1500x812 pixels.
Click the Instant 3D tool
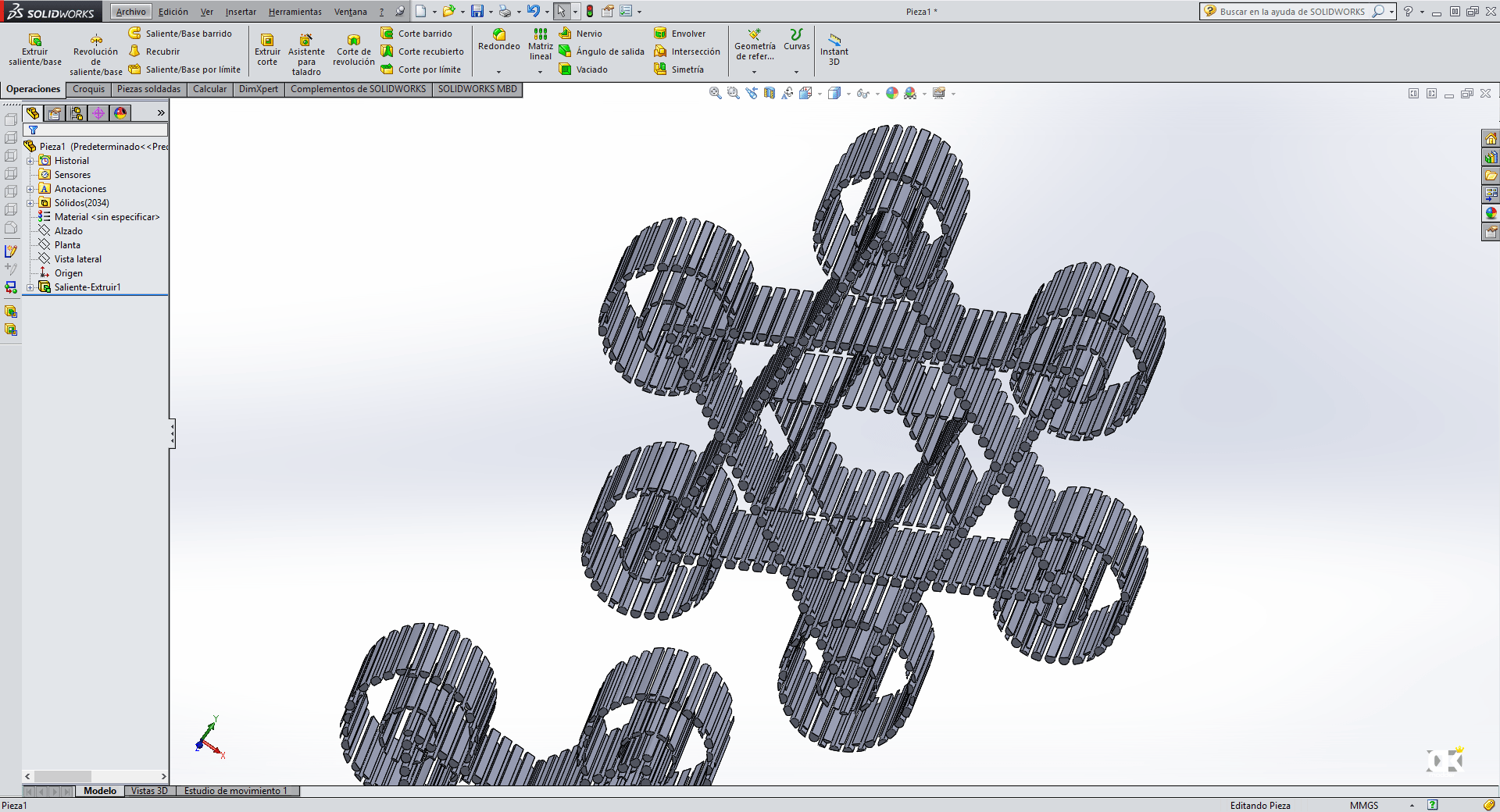[834, 49]
